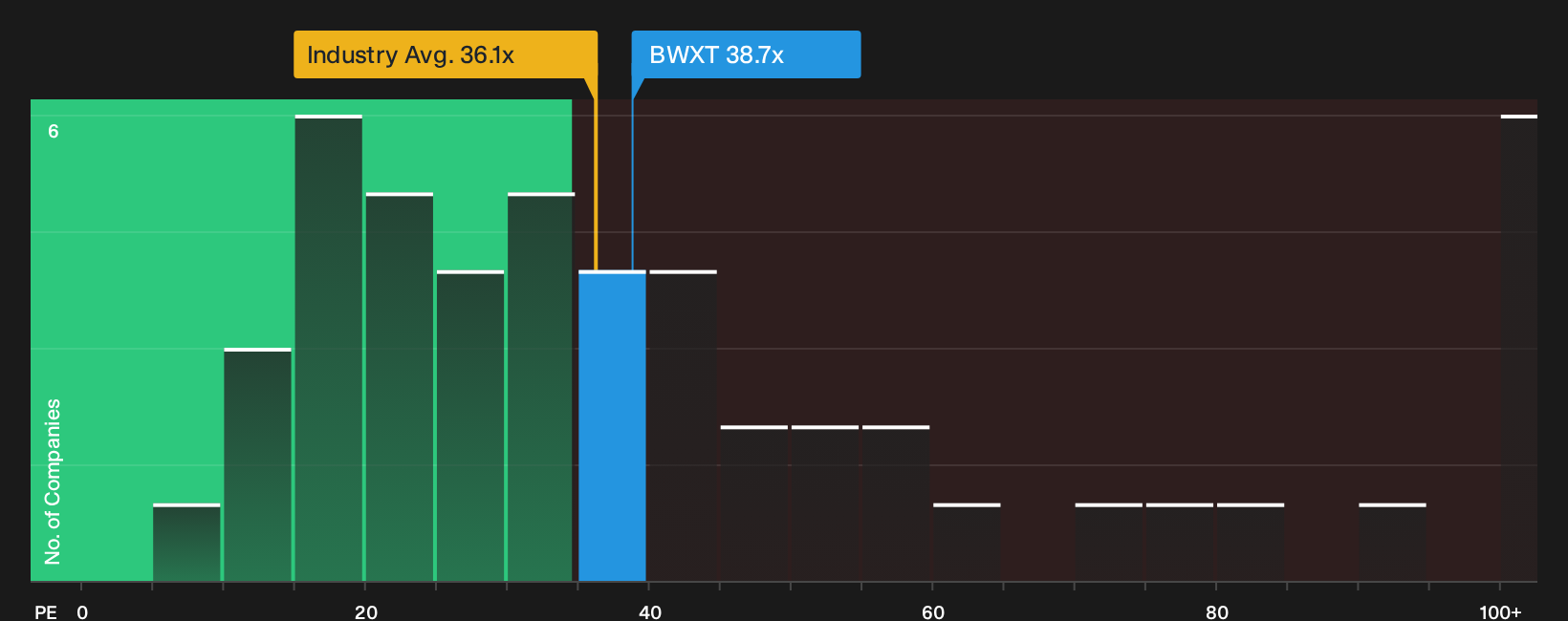Click the 50-55 PE histogram bar
The image size is (1568, 621).
pos(825,503)
